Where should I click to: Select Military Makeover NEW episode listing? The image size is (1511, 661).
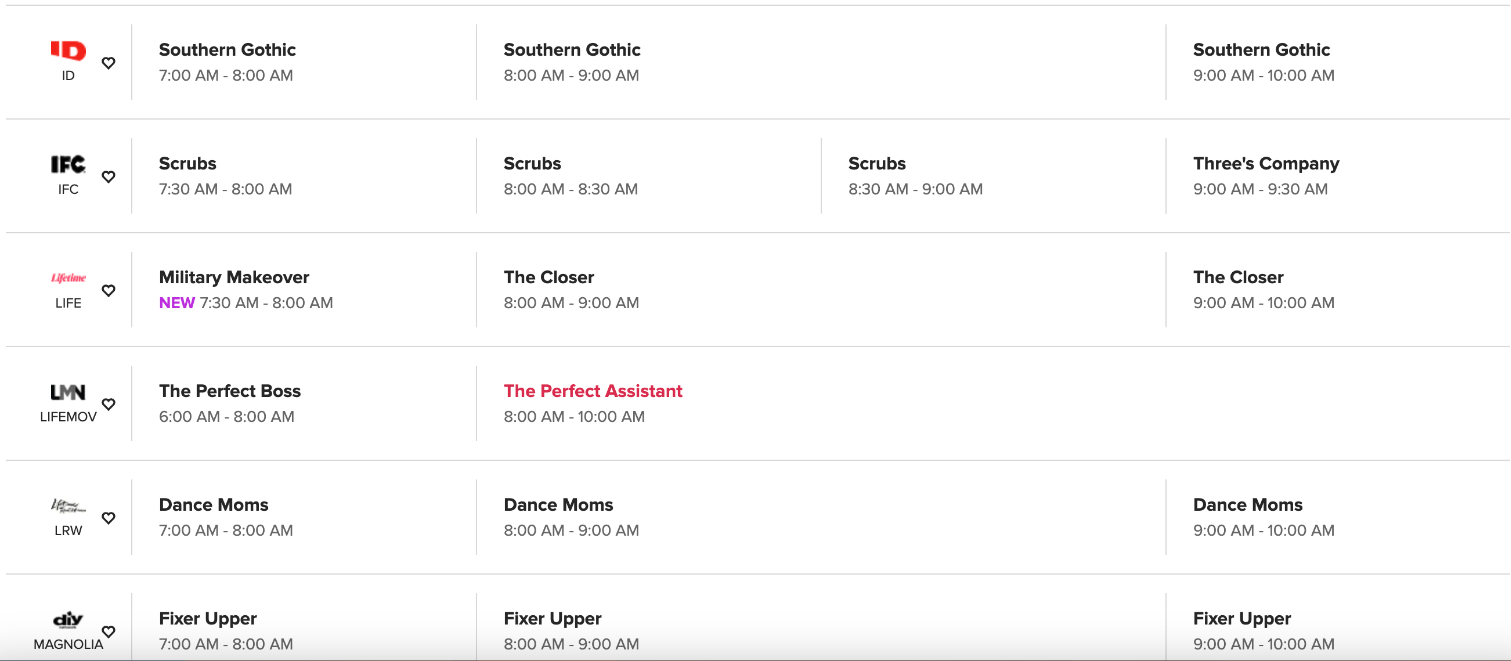[234, 277]
